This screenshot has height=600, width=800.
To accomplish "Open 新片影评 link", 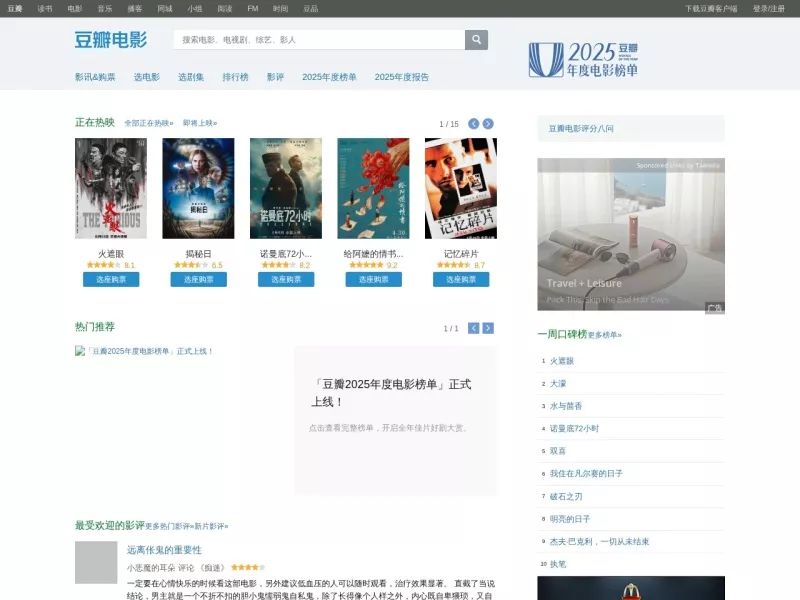I will [x=211, y=526].
